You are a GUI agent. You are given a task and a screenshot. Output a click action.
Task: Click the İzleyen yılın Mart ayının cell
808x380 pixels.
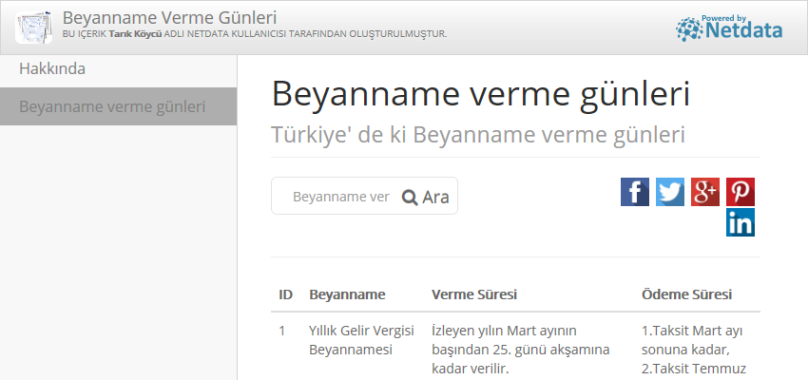(x=520, y=350)
